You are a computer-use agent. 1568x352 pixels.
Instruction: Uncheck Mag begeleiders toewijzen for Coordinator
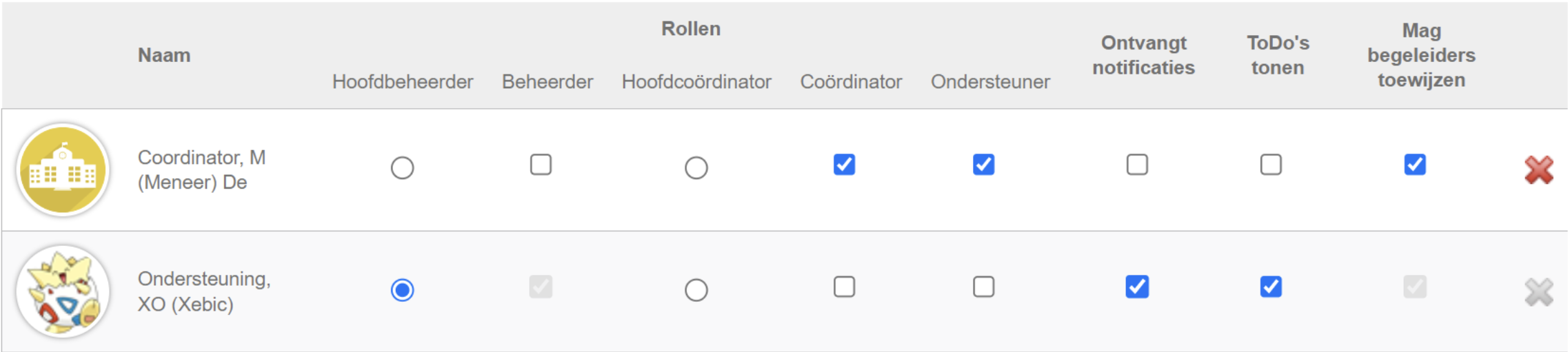tap(1415, 165)
